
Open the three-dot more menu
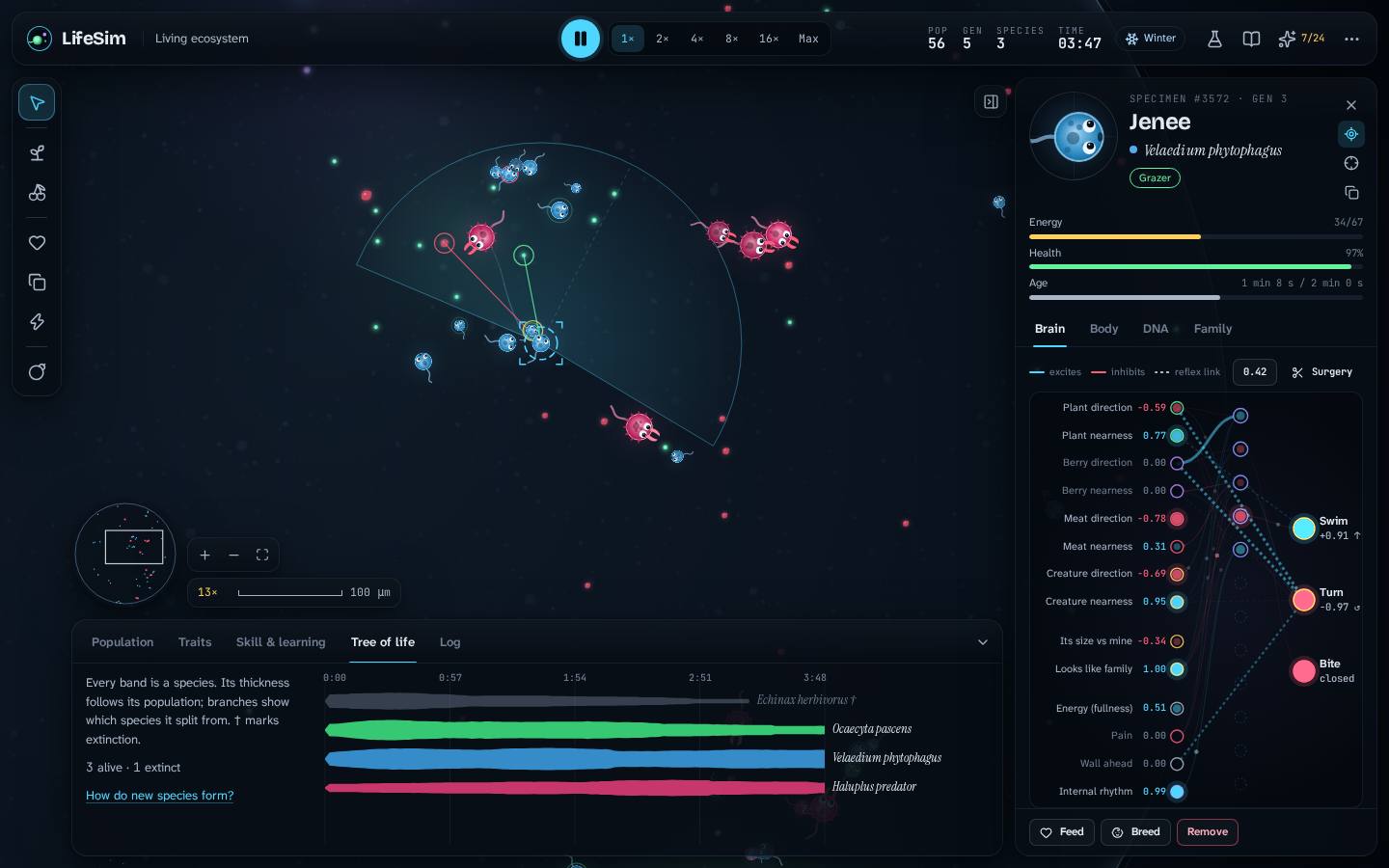point(1351,39)
